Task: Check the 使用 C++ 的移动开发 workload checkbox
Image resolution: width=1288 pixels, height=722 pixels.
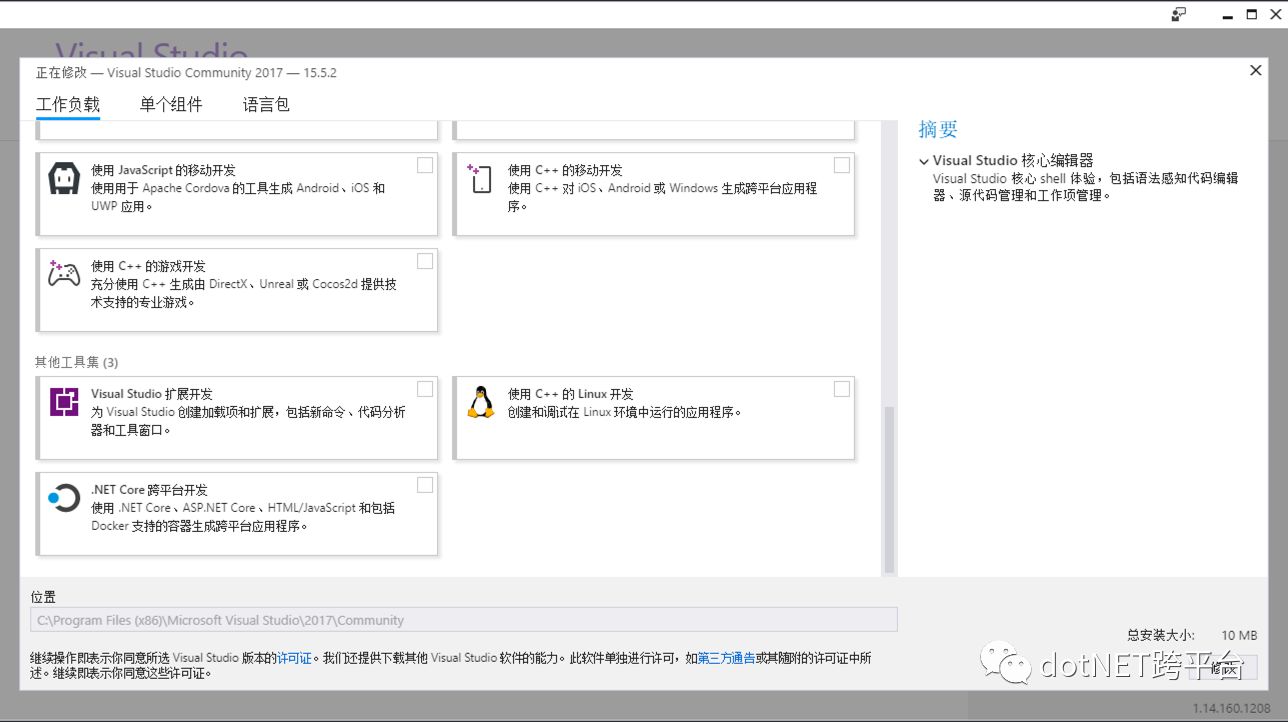Action: [x=842, y=165]
